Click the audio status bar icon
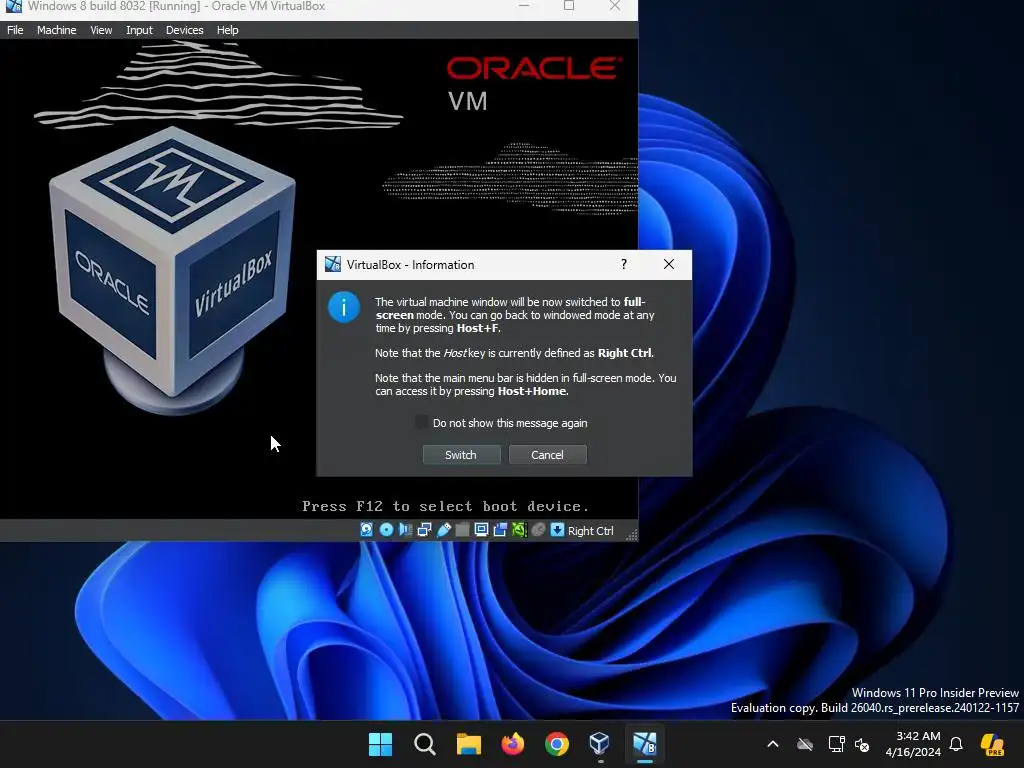This screenshot has height=768, width=1024. tap(405, 530)
